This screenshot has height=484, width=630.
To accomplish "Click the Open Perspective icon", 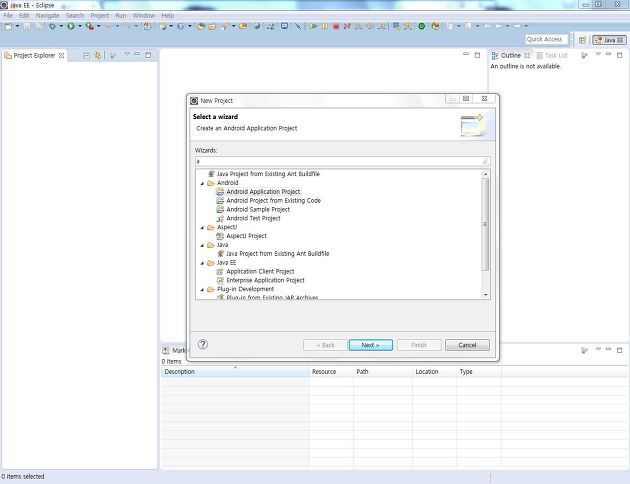I will coord(582,40).
